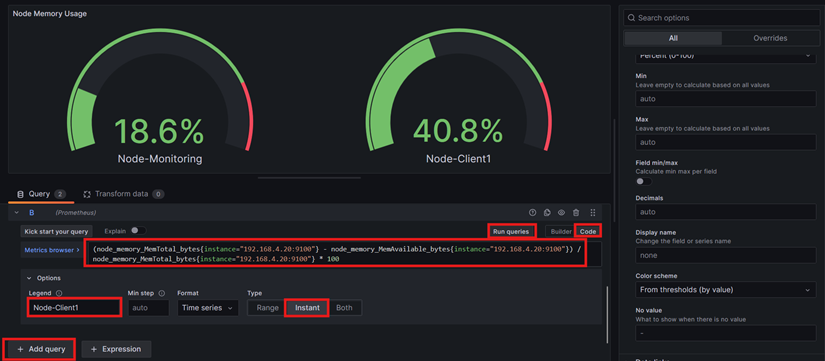Click Kick start your query
Viewport: 825px width, 361px height.
coord(57,232)
